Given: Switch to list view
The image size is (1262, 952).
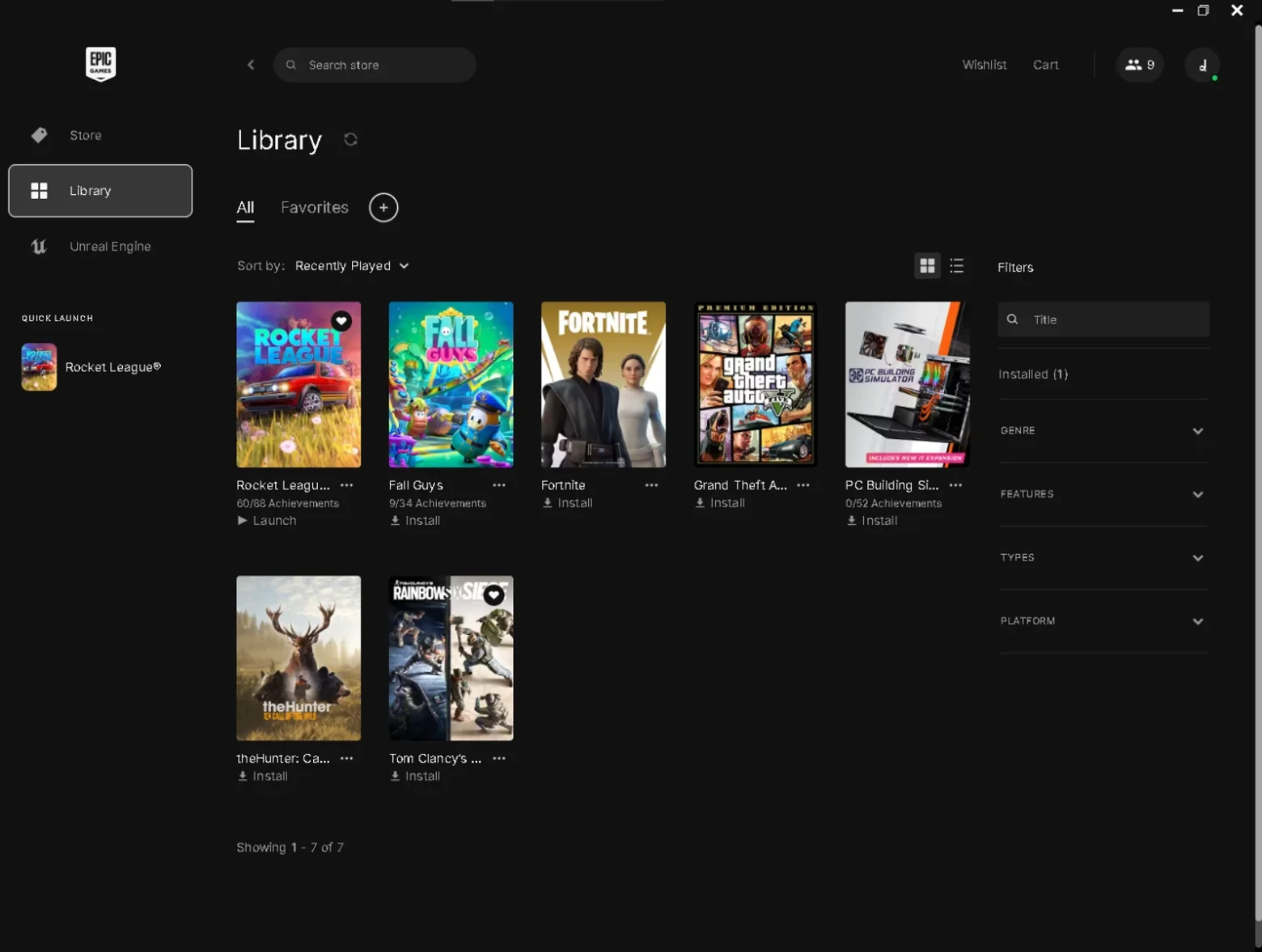Looking at the screenshot, I should pyautogui.click(x=957, y=265).
